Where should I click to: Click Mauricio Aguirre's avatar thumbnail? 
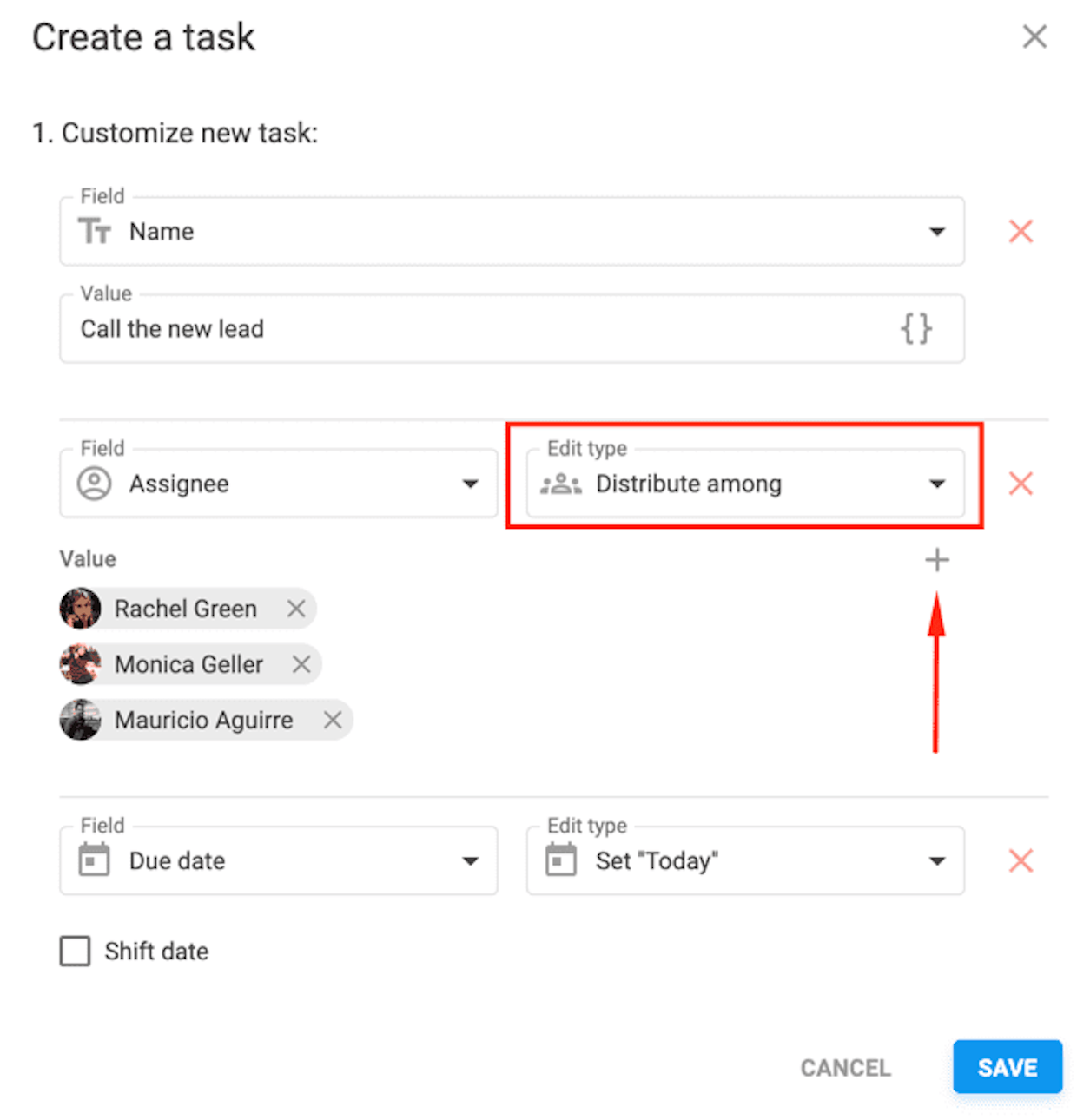[80, 720]
